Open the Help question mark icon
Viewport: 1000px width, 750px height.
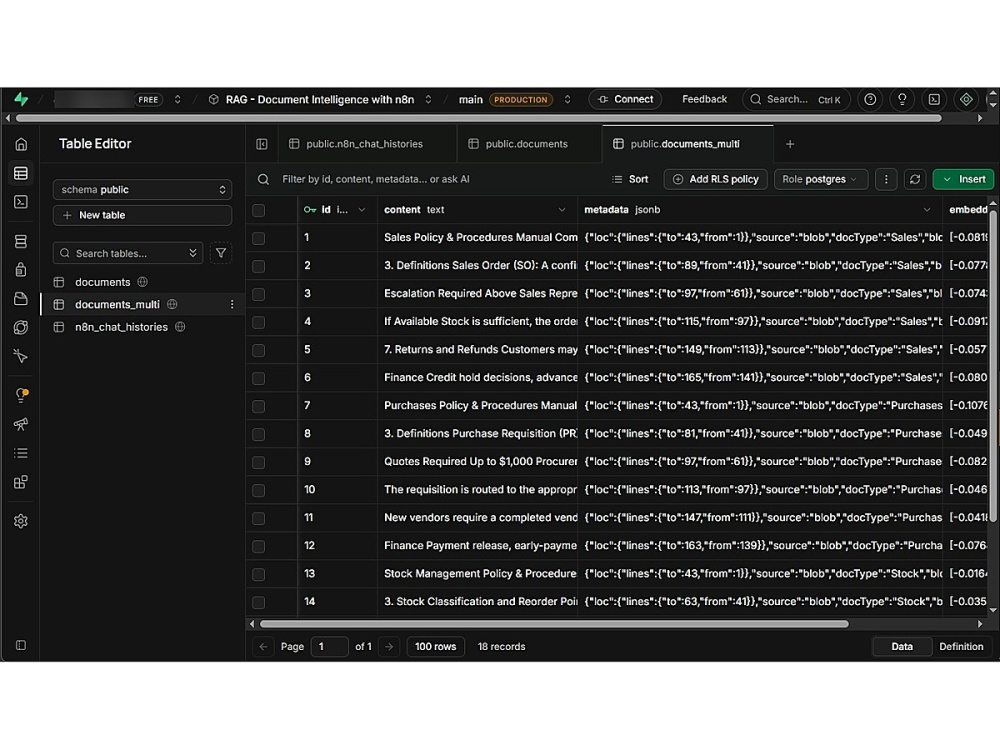click(870, 99)
